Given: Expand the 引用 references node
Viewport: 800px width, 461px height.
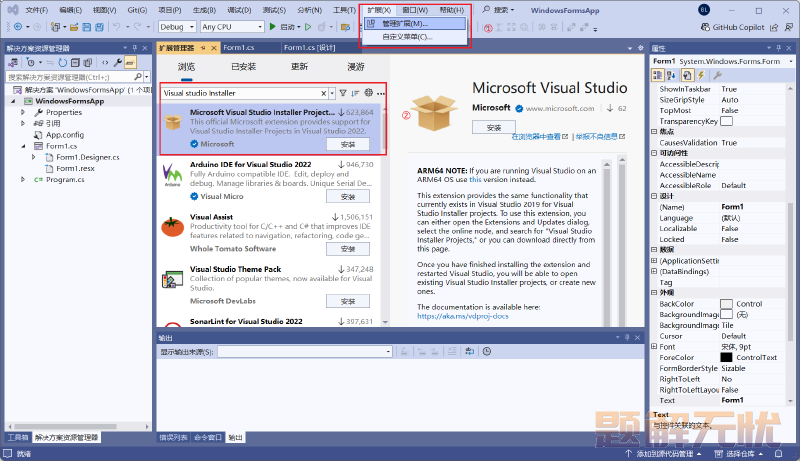Looking at the screenshot, I should 23,123.
